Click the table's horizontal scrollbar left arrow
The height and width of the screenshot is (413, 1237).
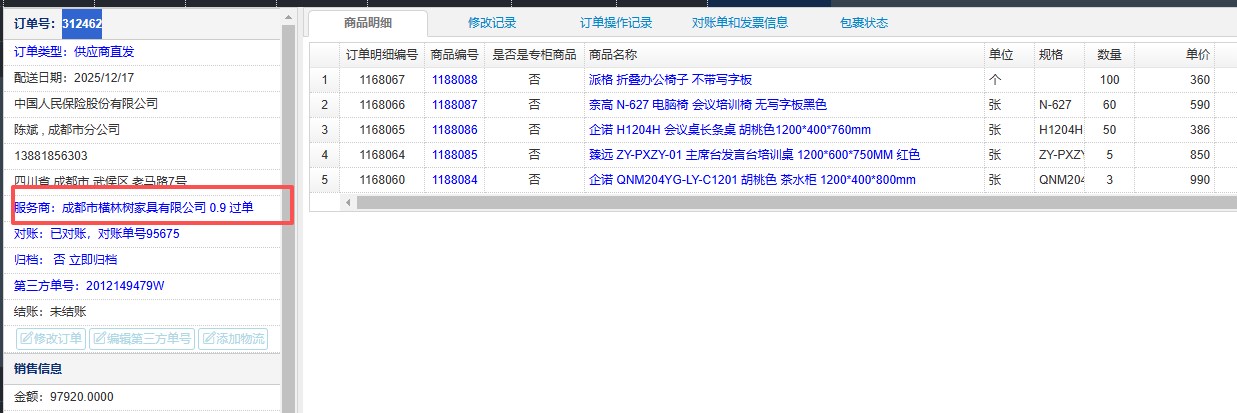pyautogui.click(x=349, y=202)
